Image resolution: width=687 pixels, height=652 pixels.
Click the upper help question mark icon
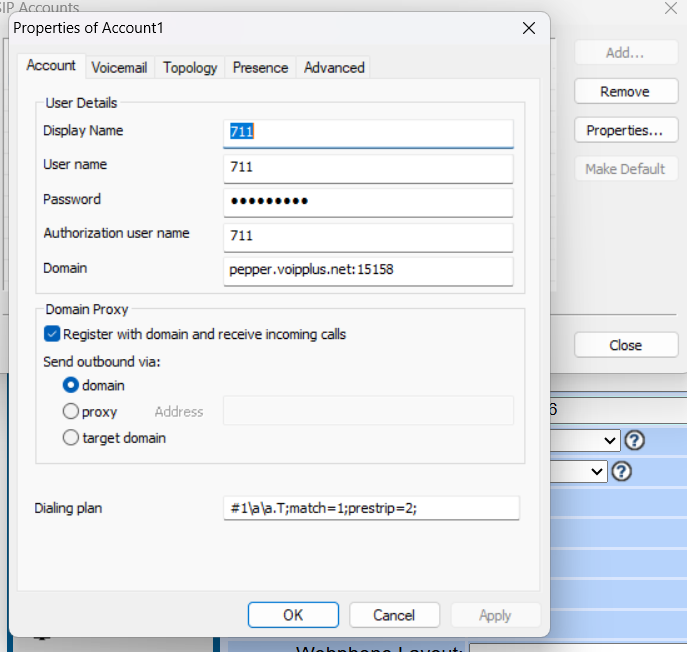click(x=634, y=440)
